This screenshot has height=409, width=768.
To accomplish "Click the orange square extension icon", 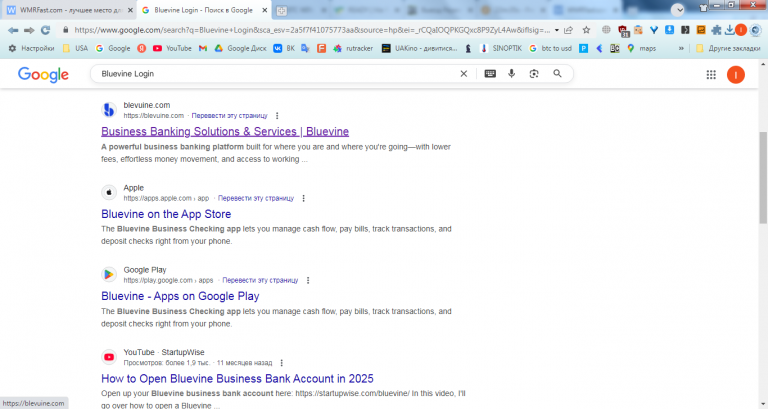I will click(x=701, y=30).
